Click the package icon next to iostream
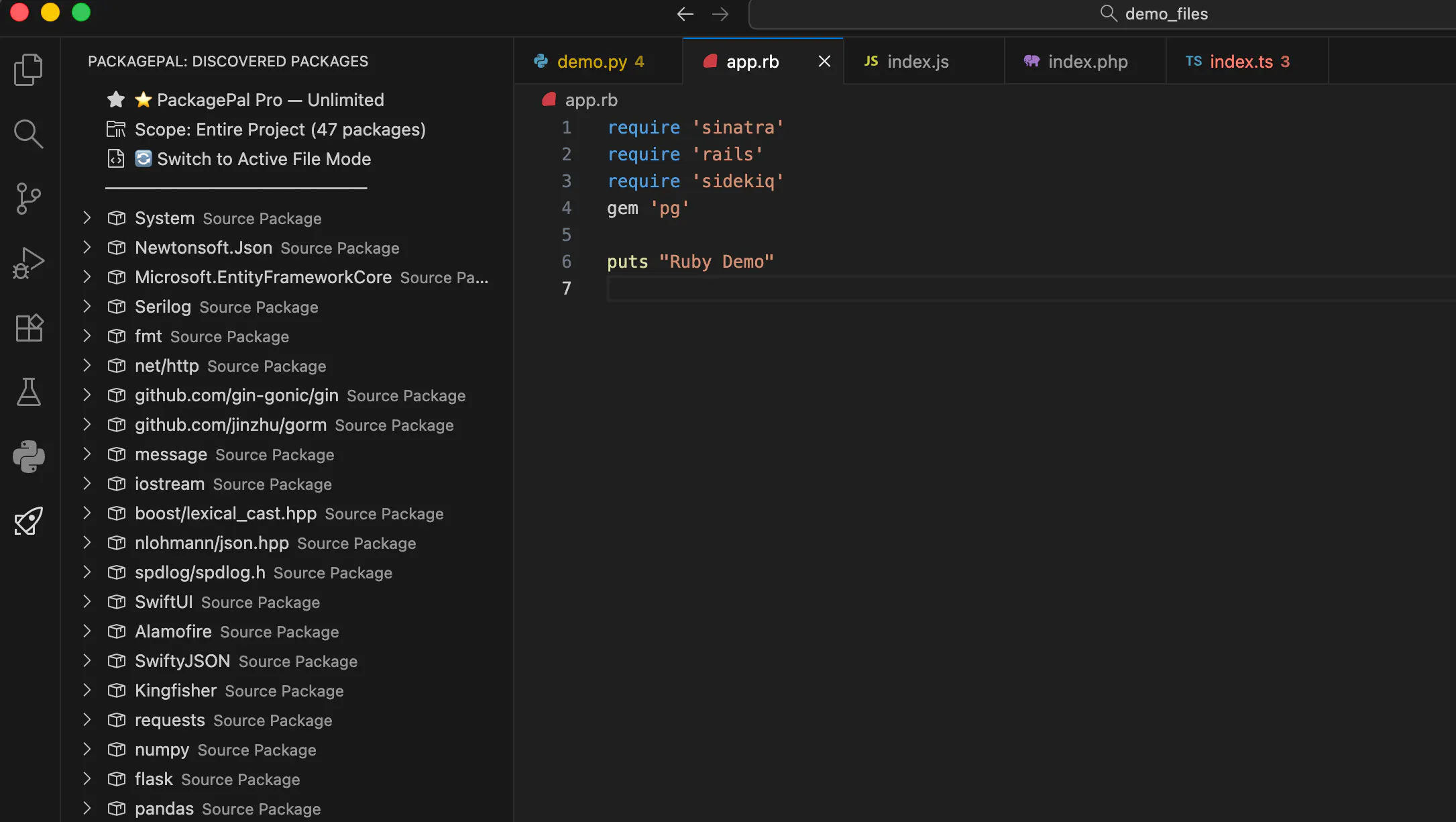The width and height of the screenshot is (1456, 822). [117, 484]
